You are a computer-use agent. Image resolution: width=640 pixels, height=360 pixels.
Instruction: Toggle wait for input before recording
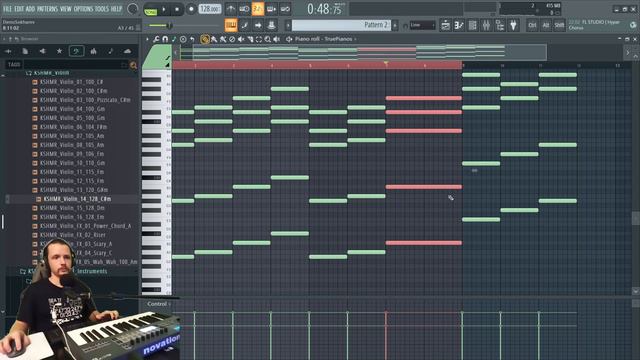244,9
